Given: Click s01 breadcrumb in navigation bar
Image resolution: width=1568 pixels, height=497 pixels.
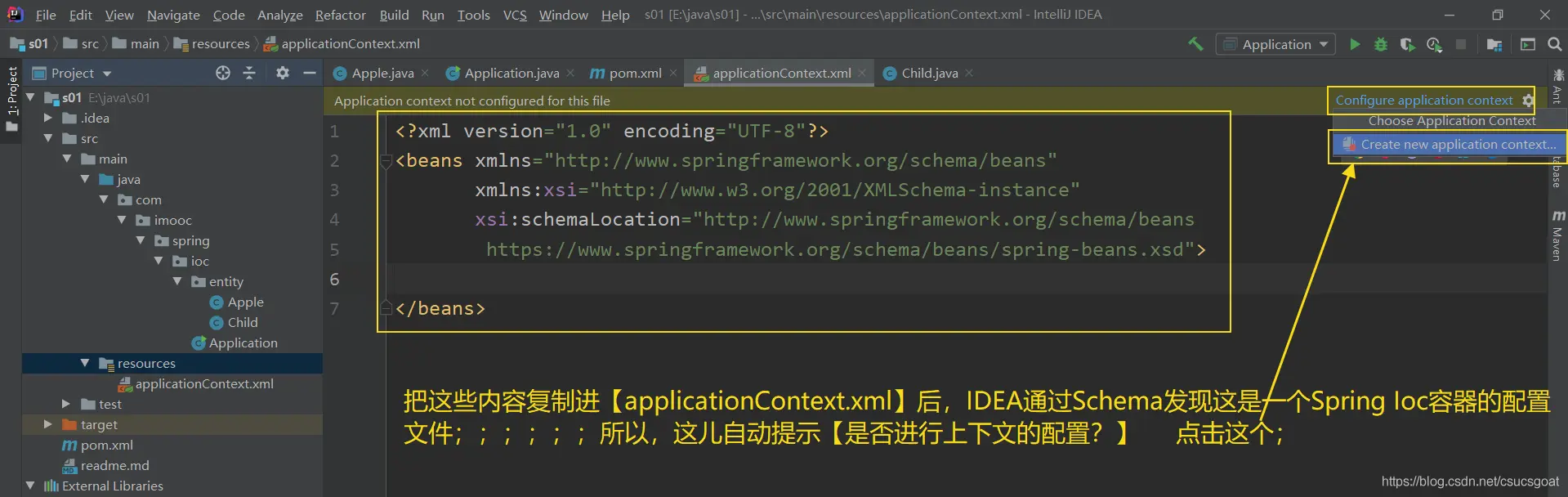Looking at the screenshot, I should pyautogui.click(x=30, y=44).
